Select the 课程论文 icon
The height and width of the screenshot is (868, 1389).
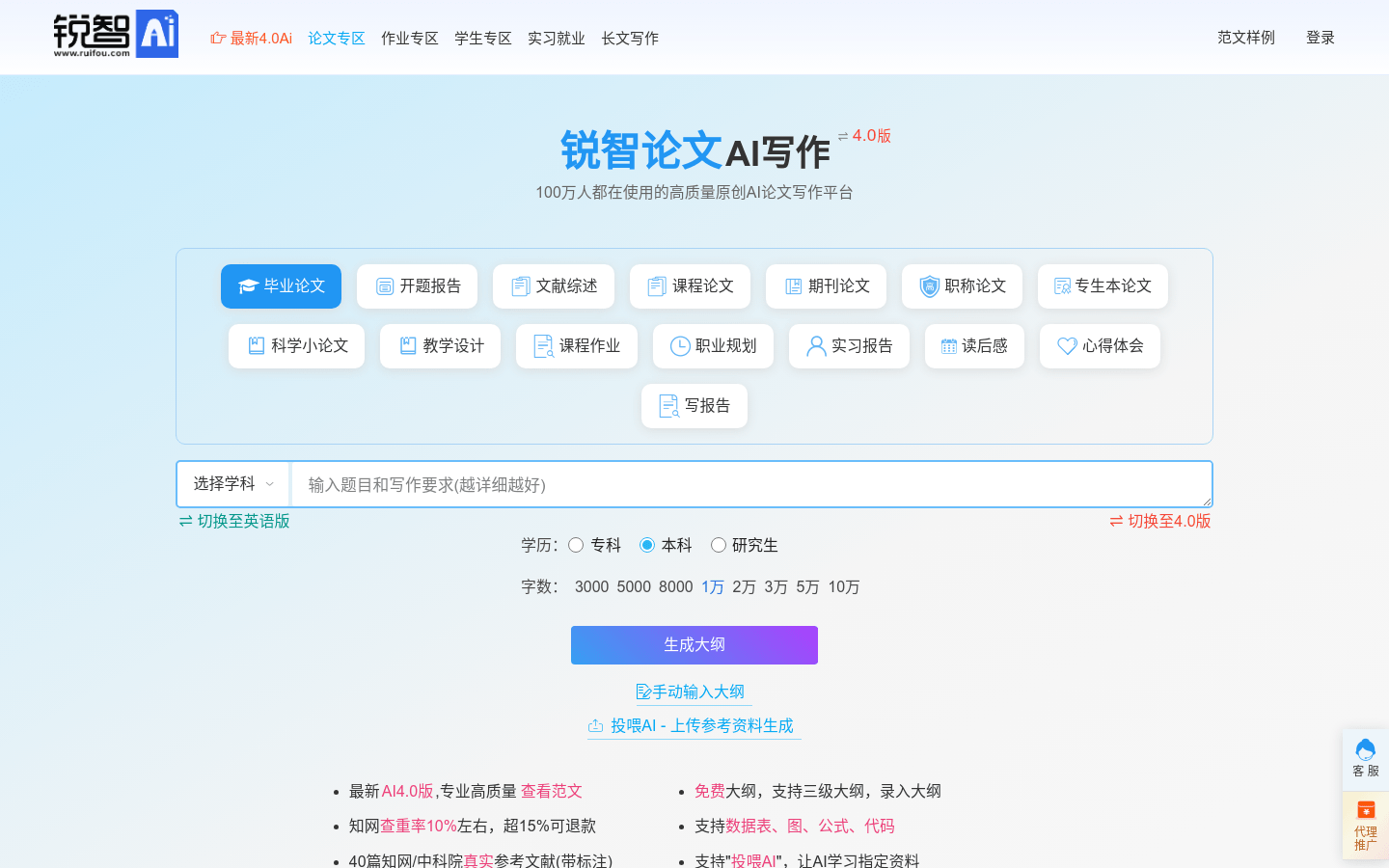[x=657, y=286]
